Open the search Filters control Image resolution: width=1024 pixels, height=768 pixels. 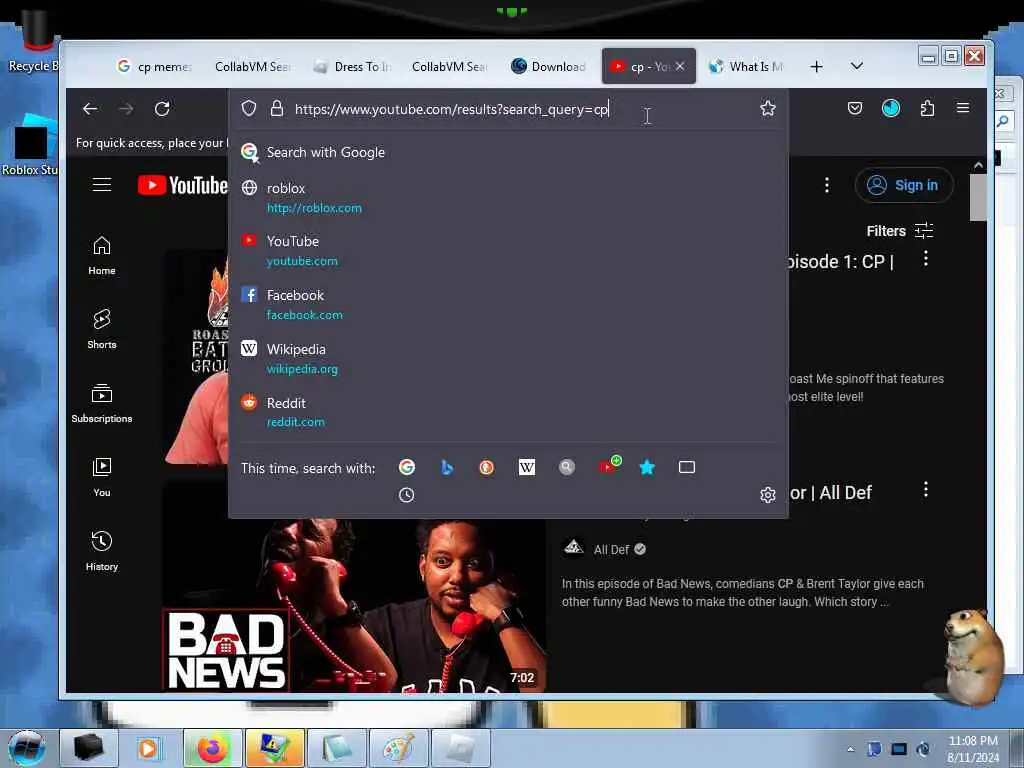click(x=899, y=231)
